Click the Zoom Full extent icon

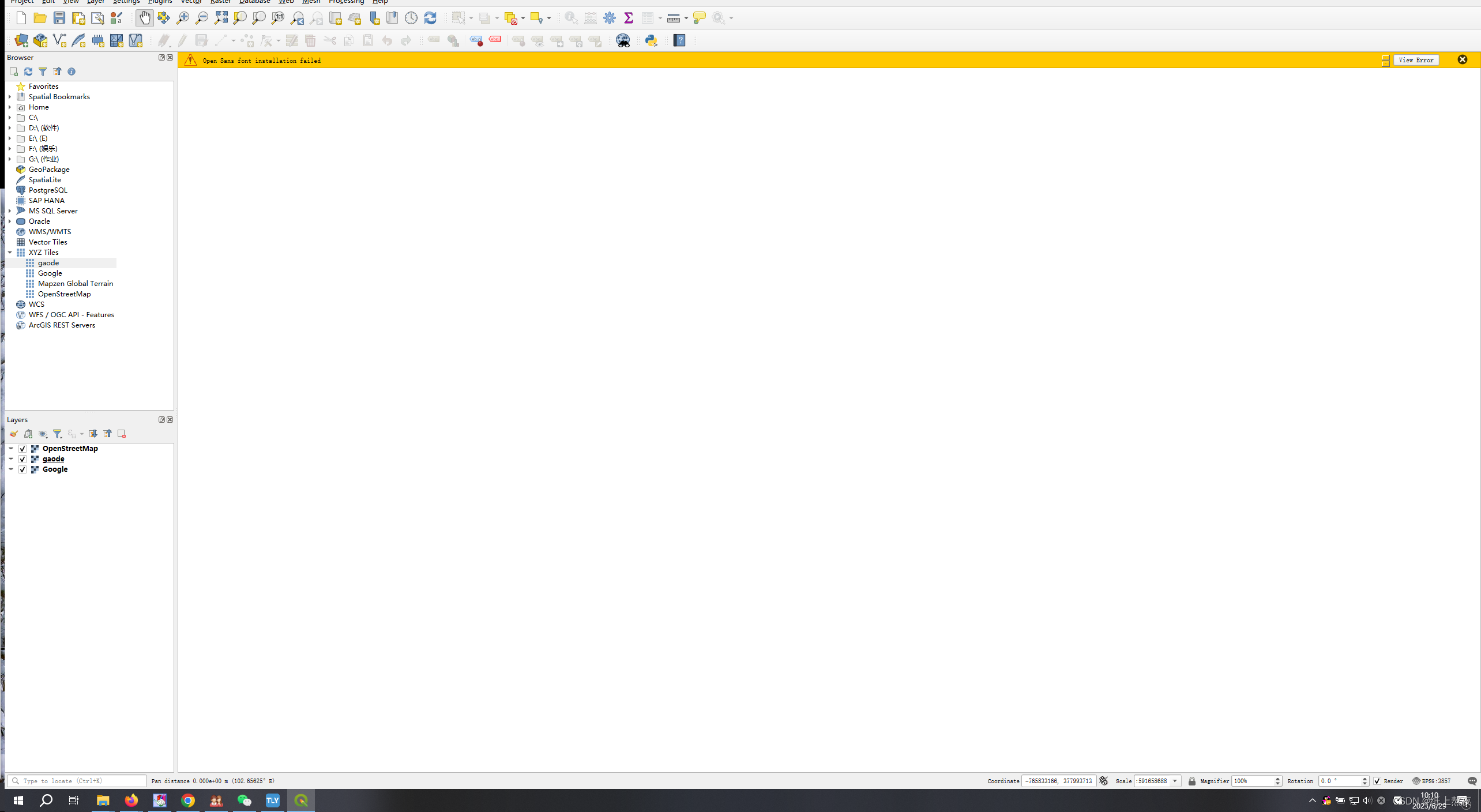coord(221,18)
